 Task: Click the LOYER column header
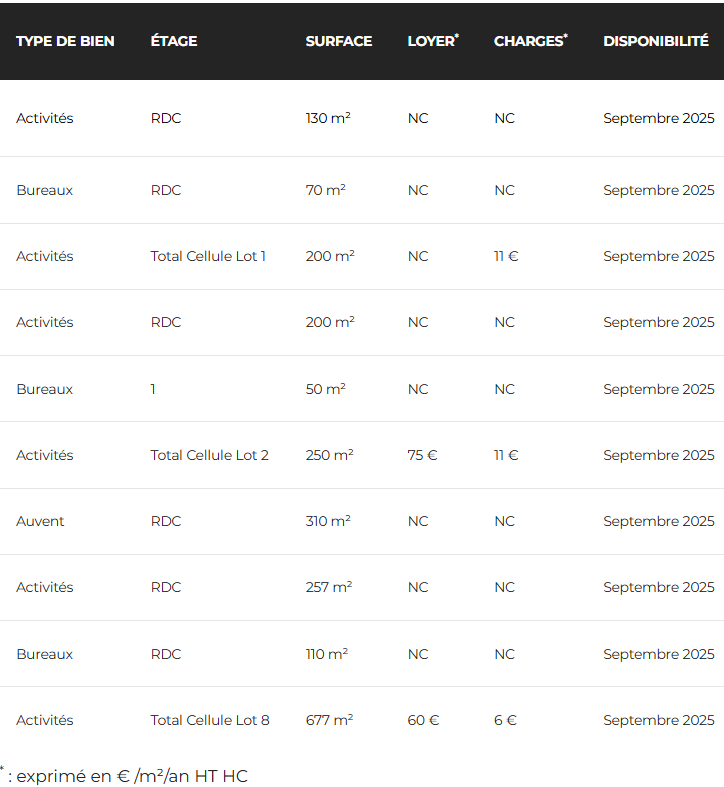[x=433, y=41]
